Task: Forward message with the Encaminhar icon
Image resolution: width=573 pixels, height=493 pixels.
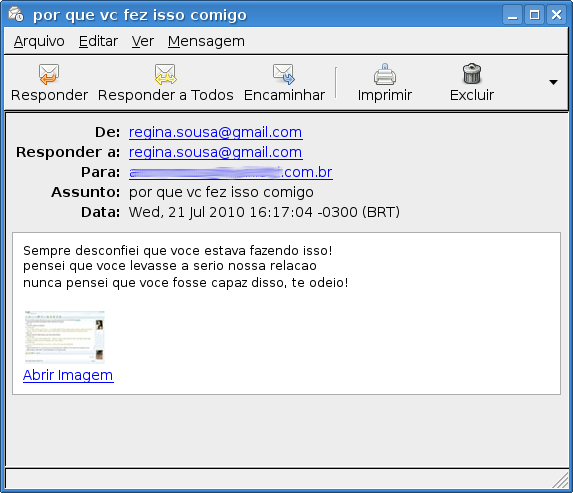Action: pos(284,74)
